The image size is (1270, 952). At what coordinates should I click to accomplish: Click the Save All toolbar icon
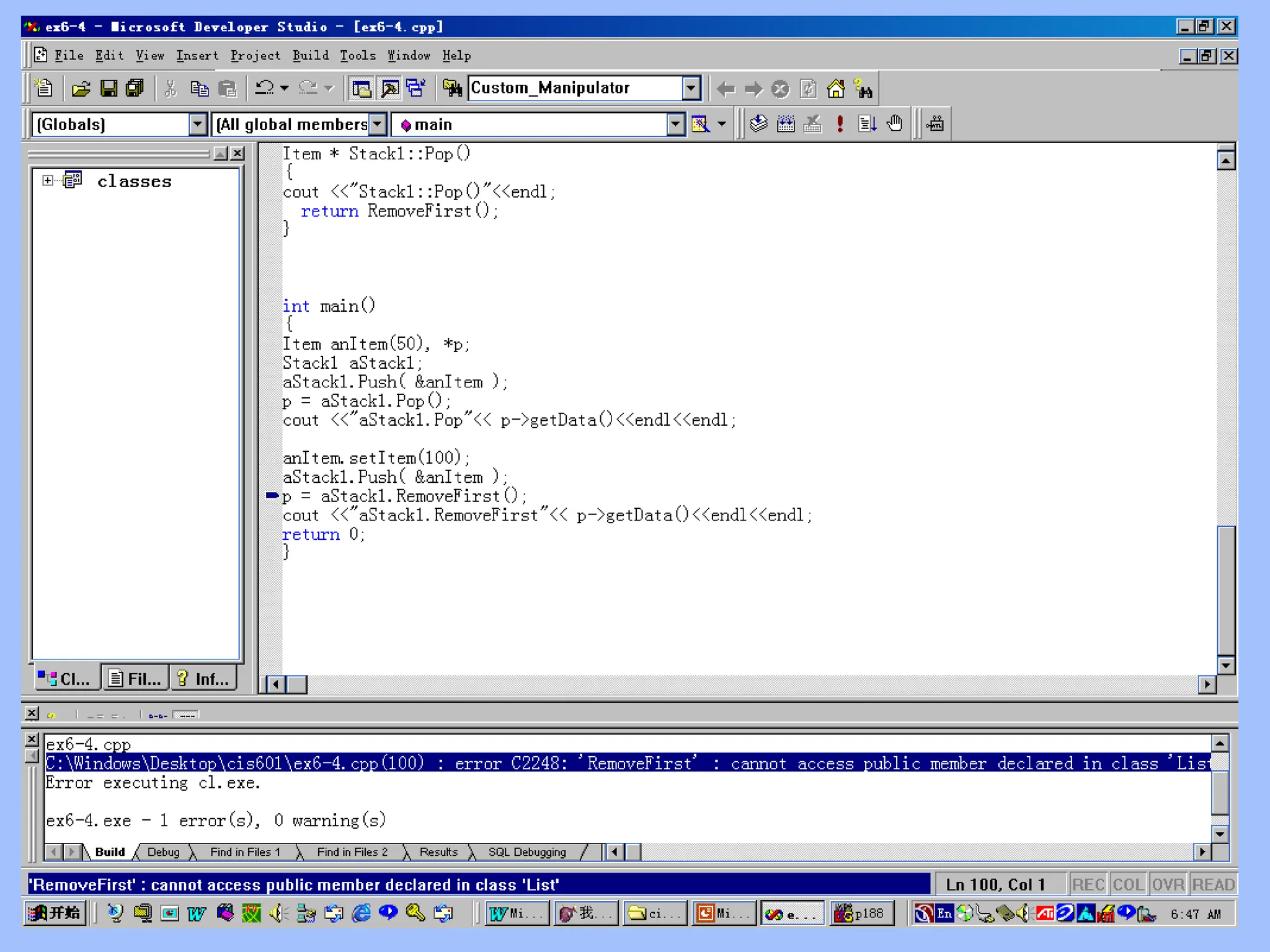(135, 89)
